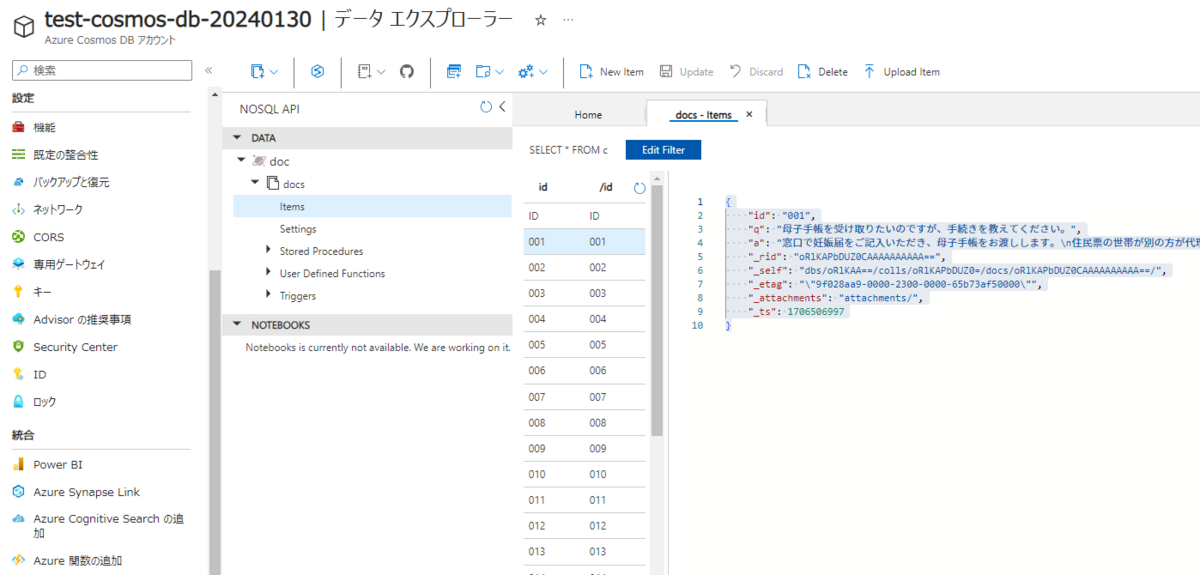Image resolution: width=1200 pixels, height=575 pixels.
Task: Click the Update button
Action: (x=686, y=72)
